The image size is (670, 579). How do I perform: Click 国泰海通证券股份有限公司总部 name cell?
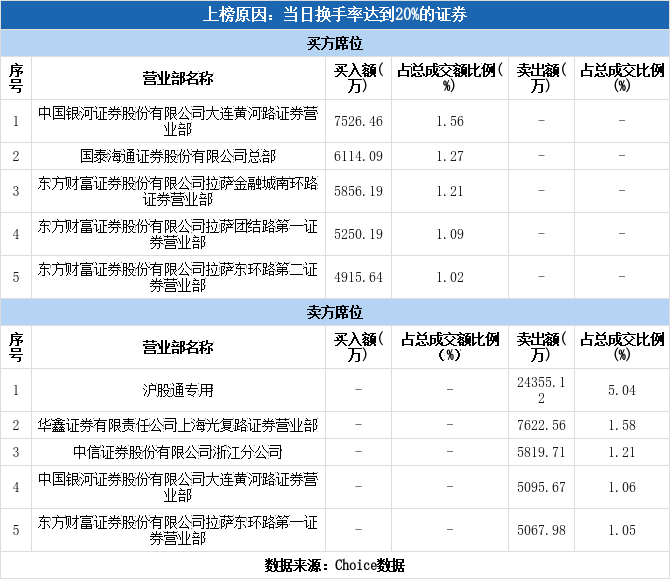tap(178, 156)
